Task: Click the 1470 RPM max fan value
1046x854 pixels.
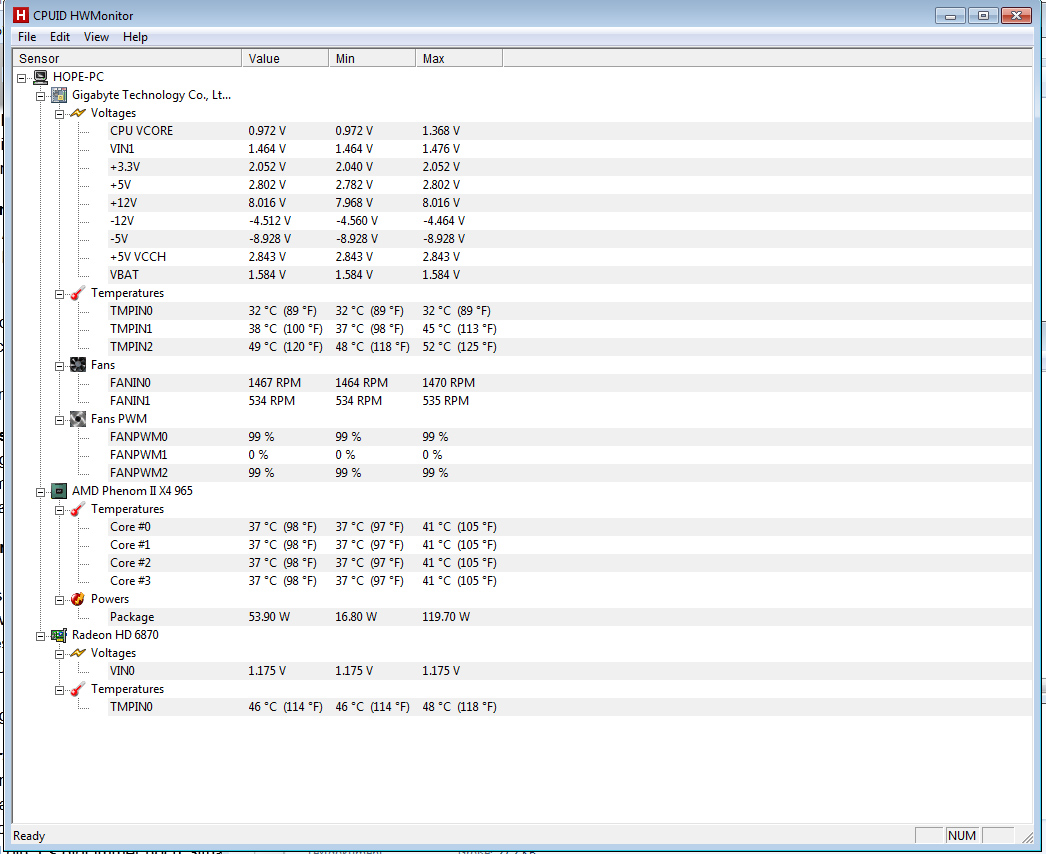Action: [x=448, y=383]
